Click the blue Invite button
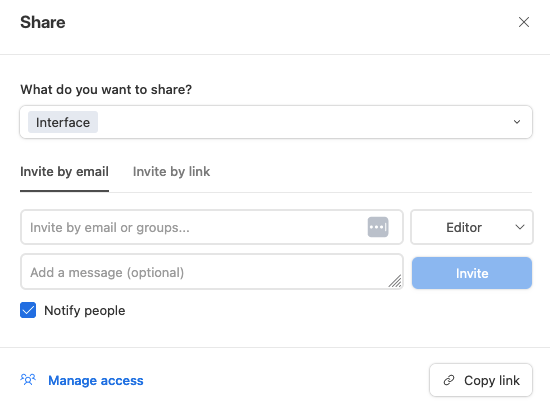Image resolution: width=550 pixels, height=405 pixels. [x=472, y=273]
